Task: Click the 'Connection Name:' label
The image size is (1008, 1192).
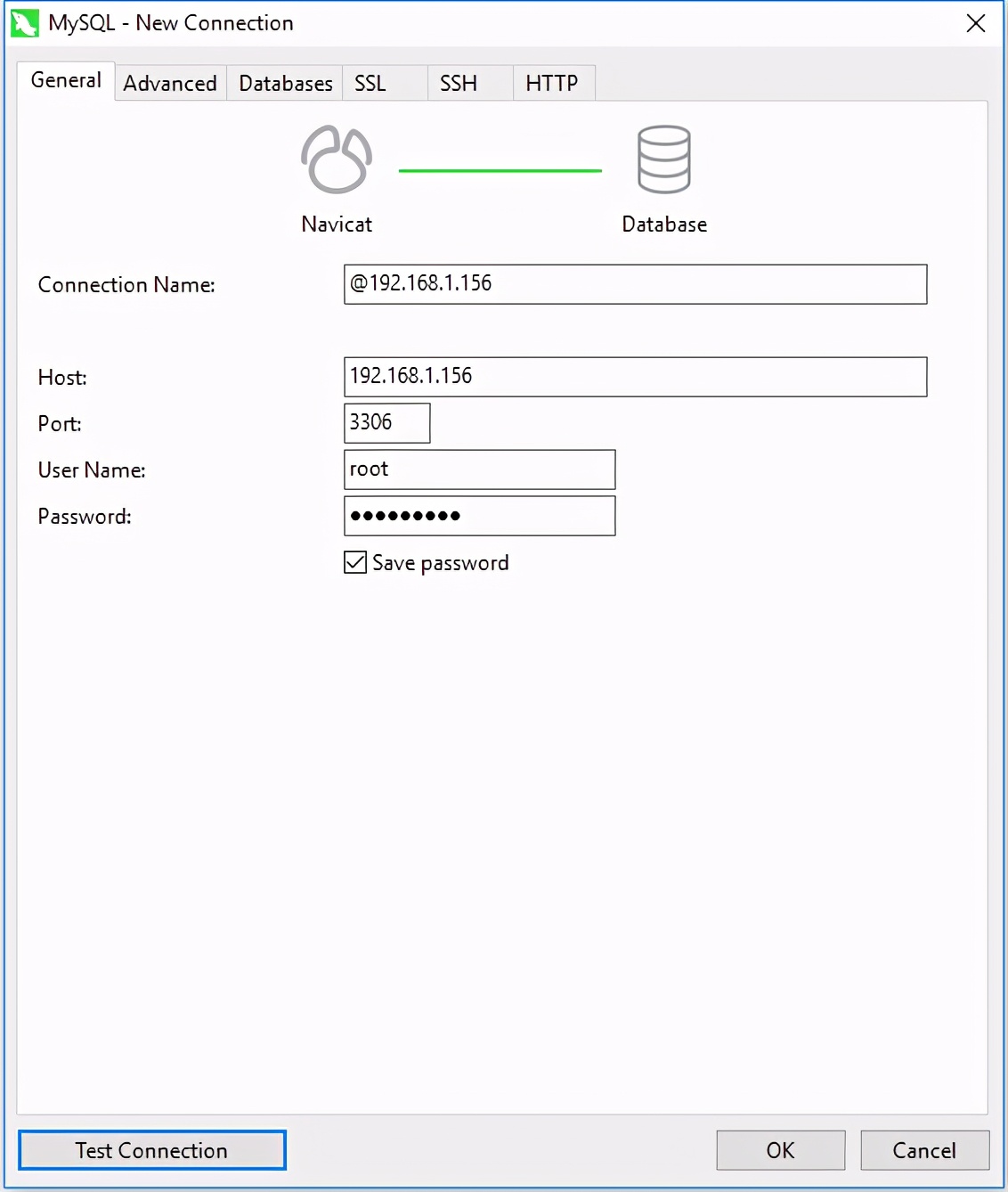Action: tap(126, 285)
